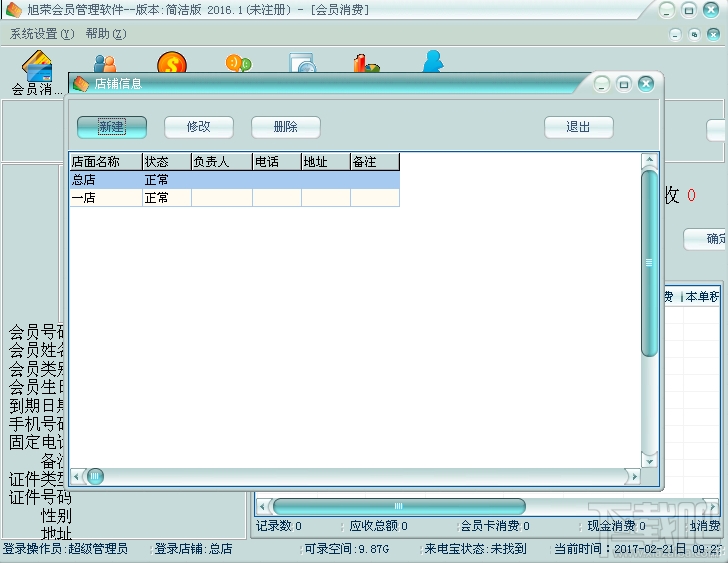Image resolution: width=728 pixels, height=563 pixels.
Task: Click the orange dollar coin toolbar icon
Action: pyautogui.click(x=172, y=63)
